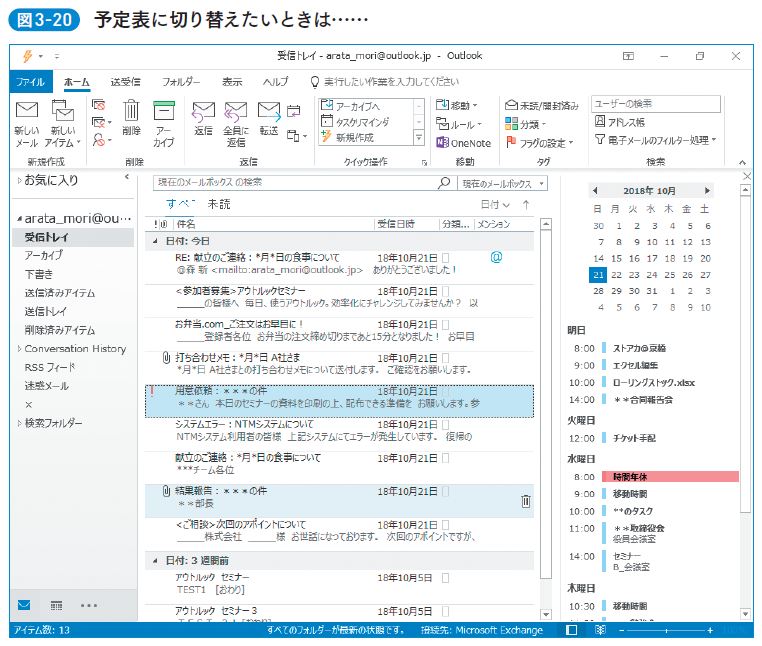Toggle flag box on アウトルック セミナー TEST1 message
The image size is (762, 646).
(445, 577)
